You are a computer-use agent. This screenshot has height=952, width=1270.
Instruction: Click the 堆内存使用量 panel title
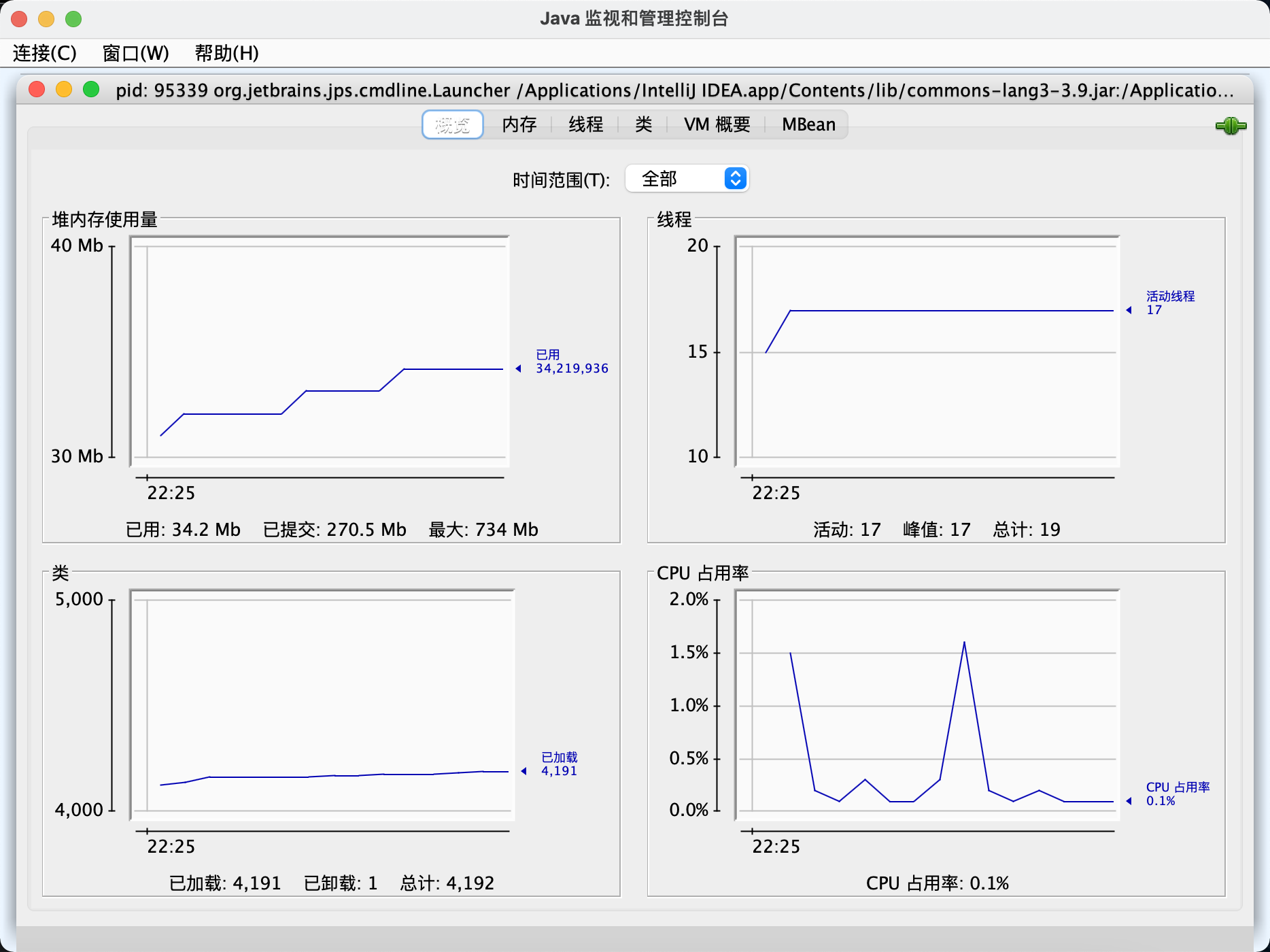(x=105, y=220)
